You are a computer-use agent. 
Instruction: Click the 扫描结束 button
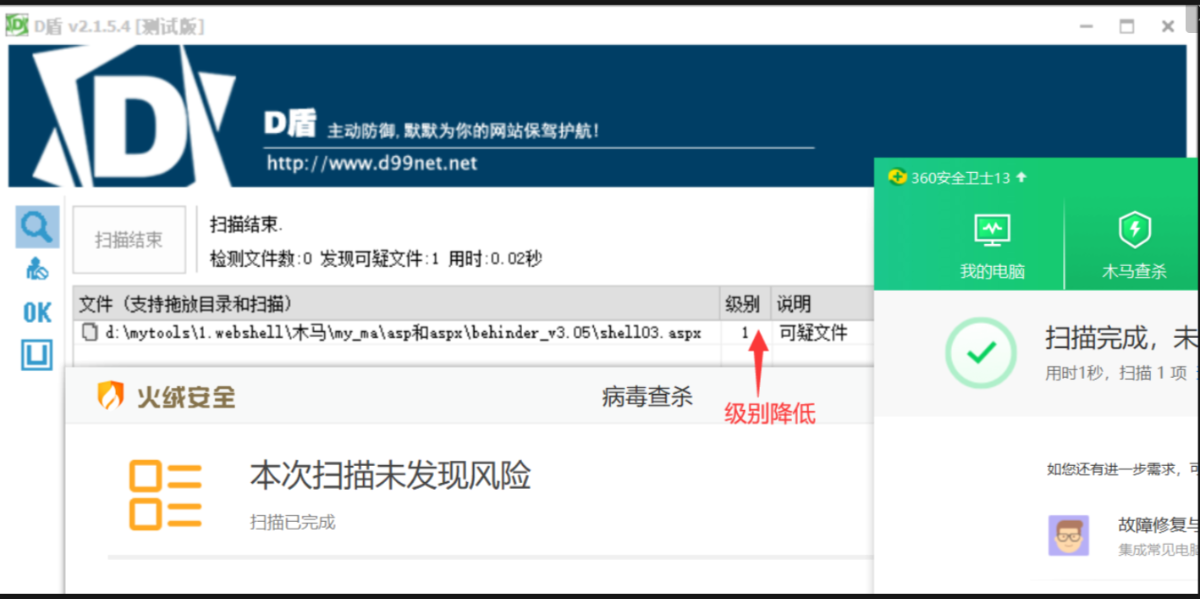(129, 240)
